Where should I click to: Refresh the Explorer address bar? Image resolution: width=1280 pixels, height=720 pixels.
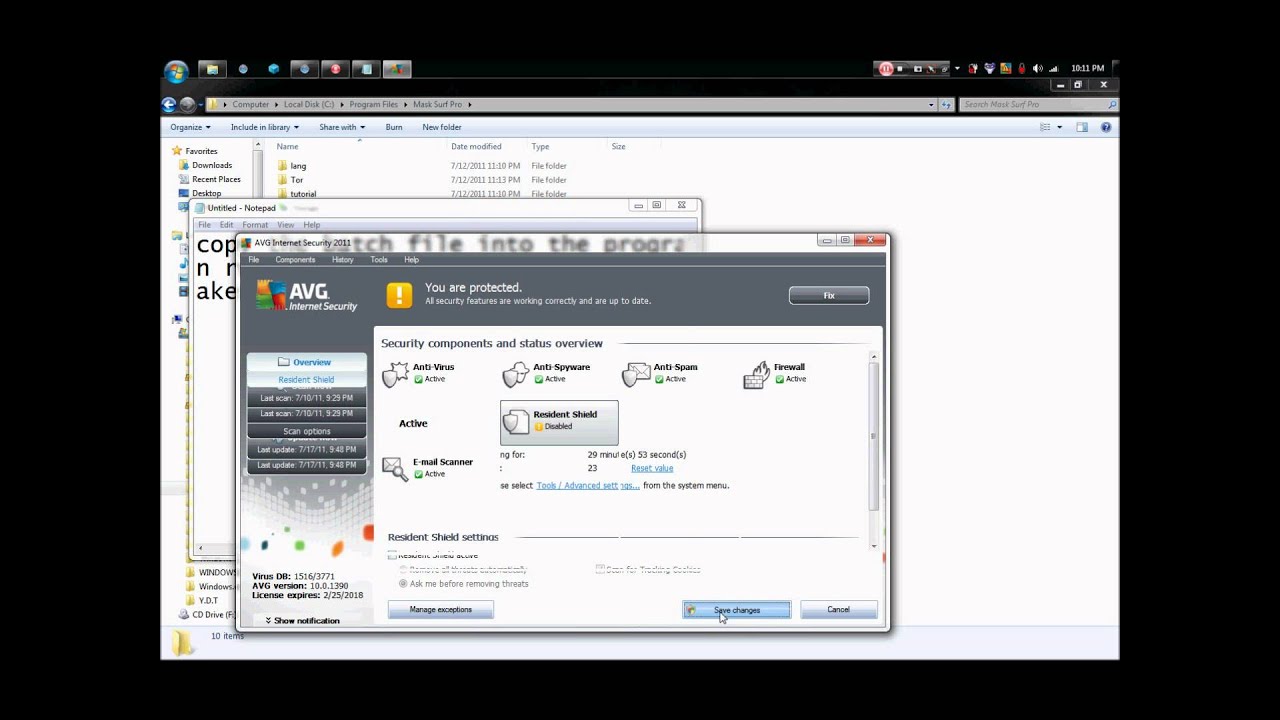tap(946, 104)
